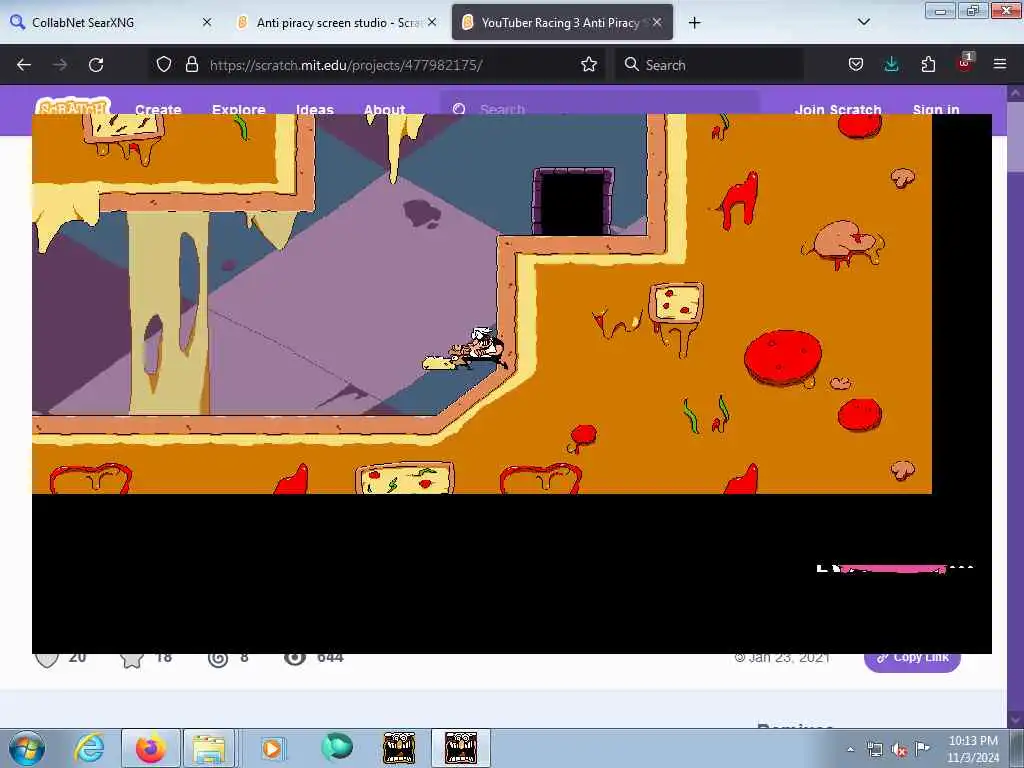Click the Copy Link button
1024x768 pixels.
[912, 660]
